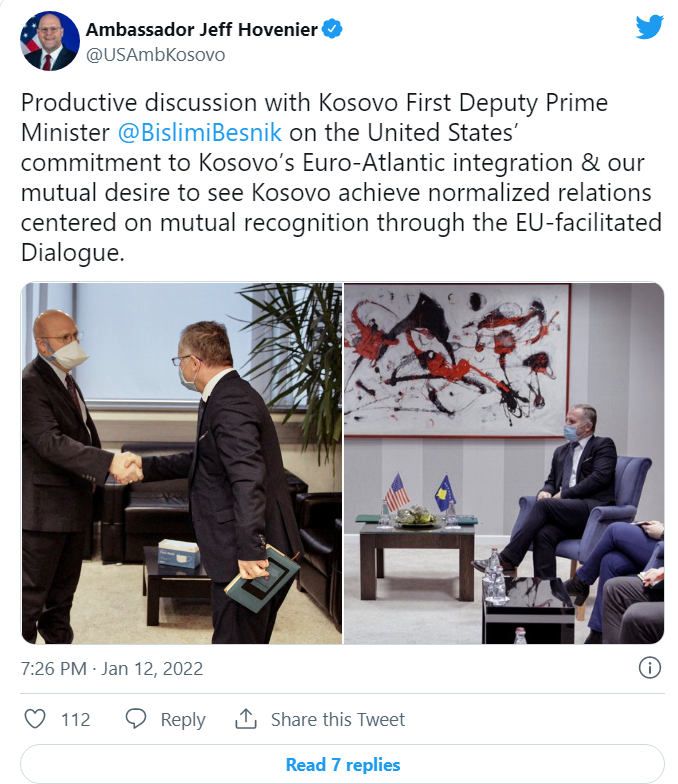Click the abstract painting in right photo
The width and height of the screenshot is (678, 784).
point(458,359)
